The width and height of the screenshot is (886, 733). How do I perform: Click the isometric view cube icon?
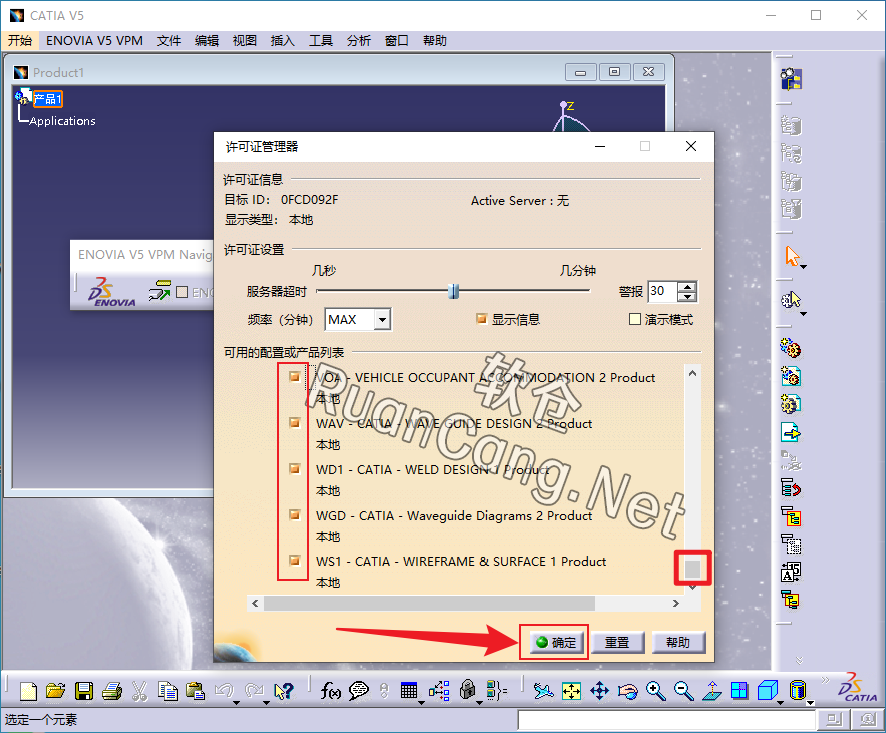pos(767,691)
